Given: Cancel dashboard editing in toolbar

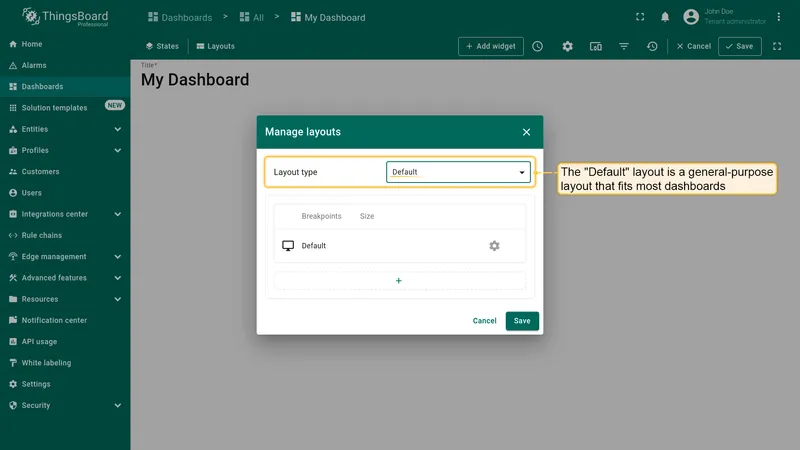Looking at the screenshot, I should [x=693, y=46].
